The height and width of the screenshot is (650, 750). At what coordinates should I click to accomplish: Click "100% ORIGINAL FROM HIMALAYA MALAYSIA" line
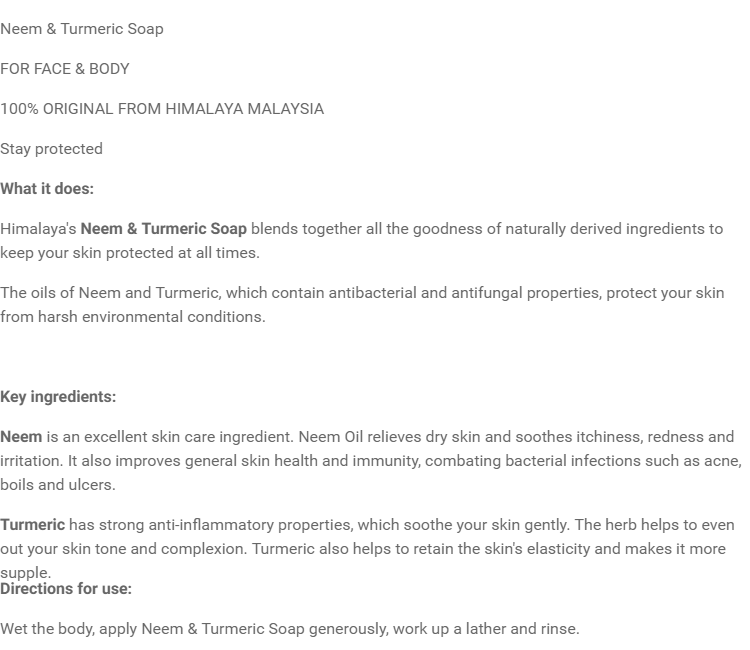tap(162, 109)
